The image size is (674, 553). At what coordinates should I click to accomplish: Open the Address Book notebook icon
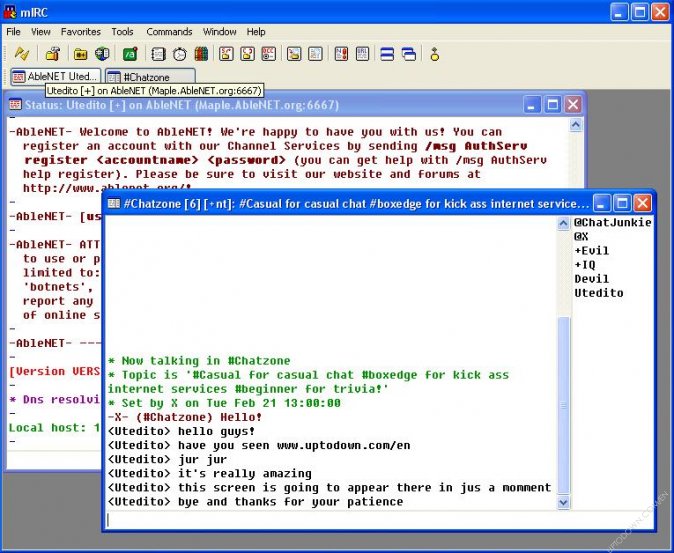pos(158,54)
